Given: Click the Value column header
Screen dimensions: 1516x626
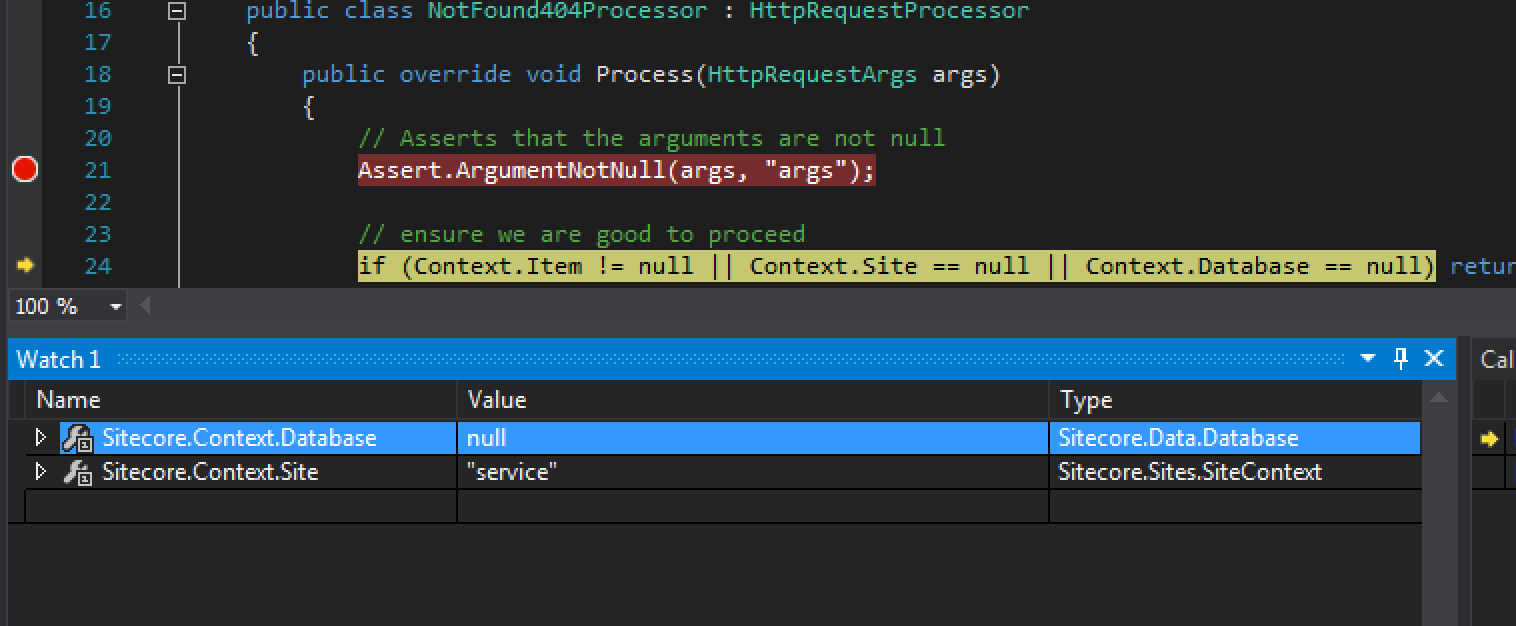Looking at the screenshot, I should [x=752, y=400].
